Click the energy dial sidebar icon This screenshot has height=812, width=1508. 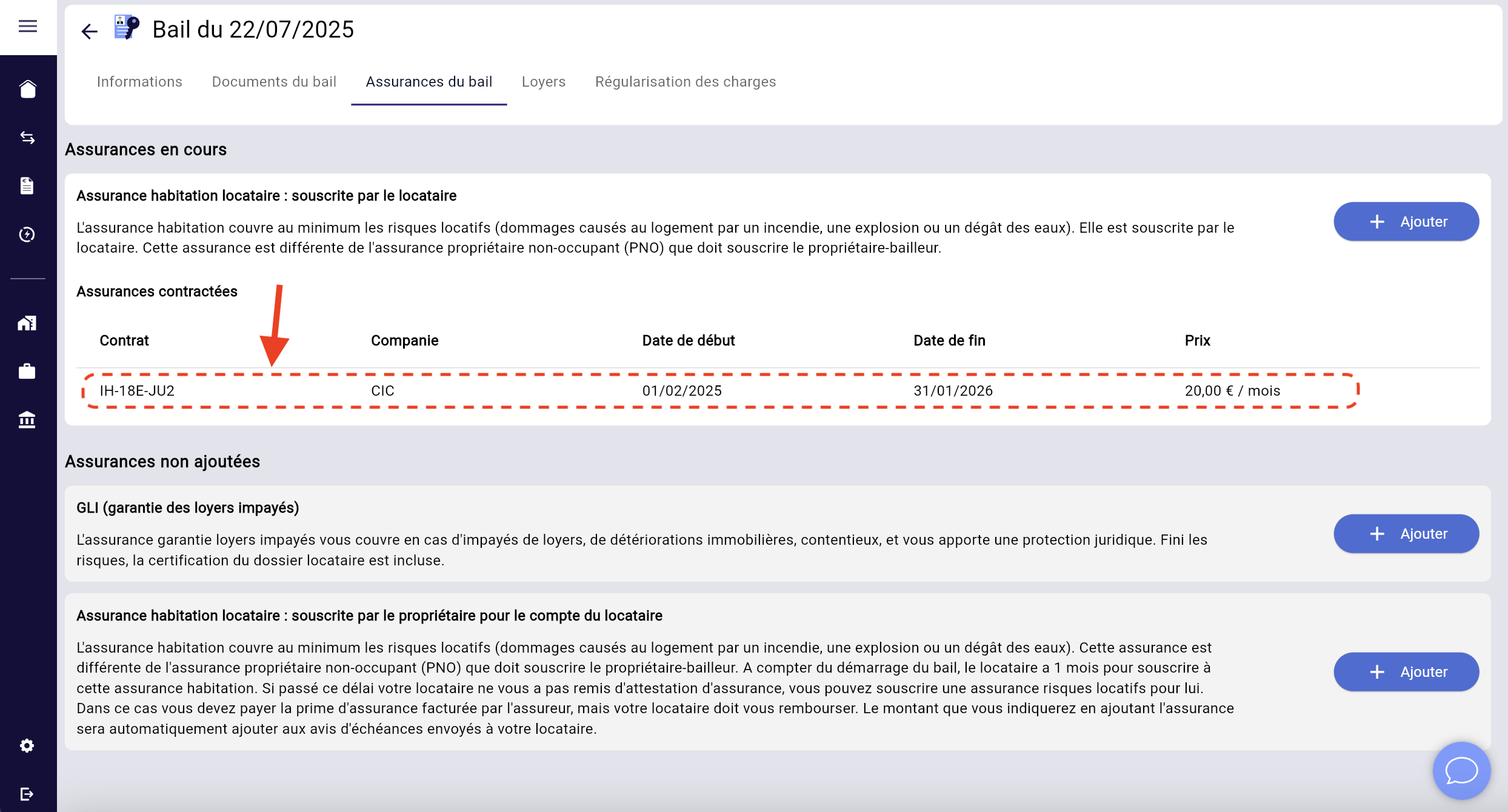28,235
